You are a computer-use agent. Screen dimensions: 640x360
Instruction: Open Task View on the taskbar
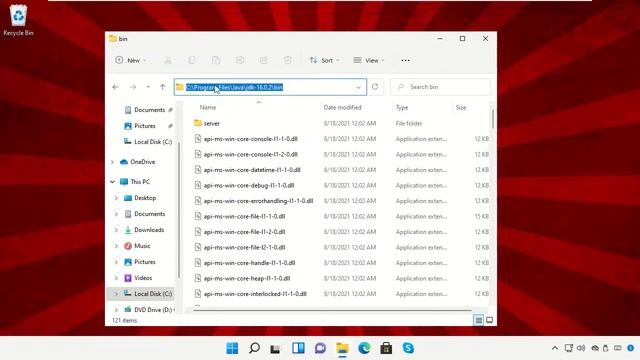(x=276, y=348)
